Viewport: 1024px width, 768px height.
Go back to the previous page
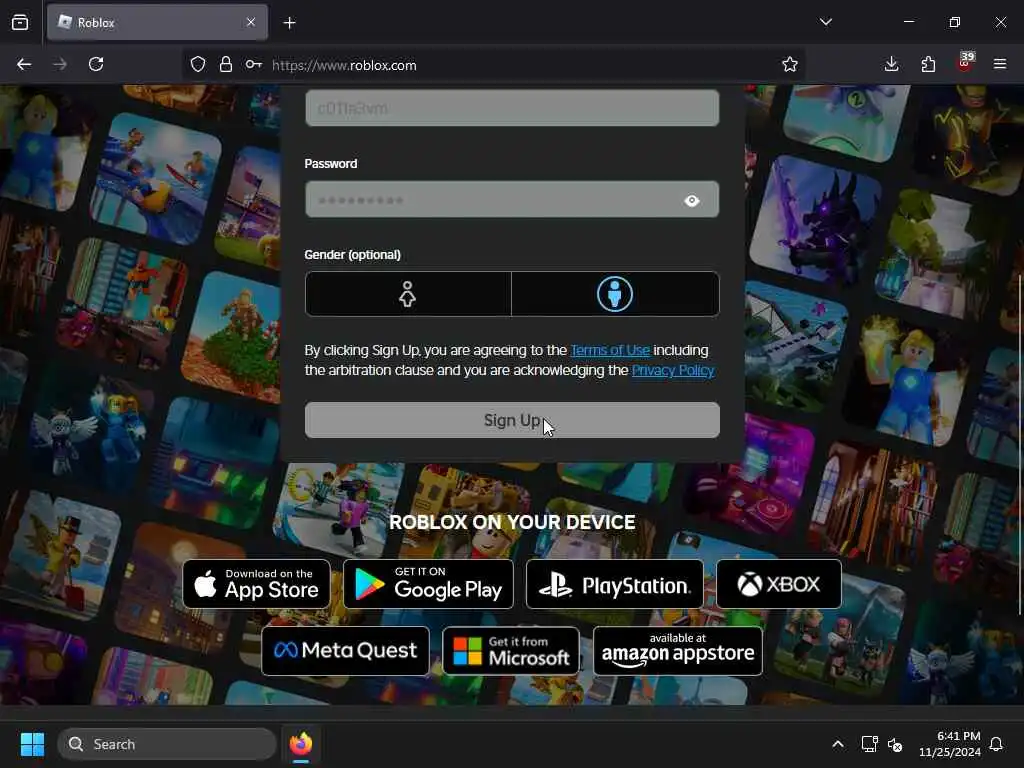(24, 64)
